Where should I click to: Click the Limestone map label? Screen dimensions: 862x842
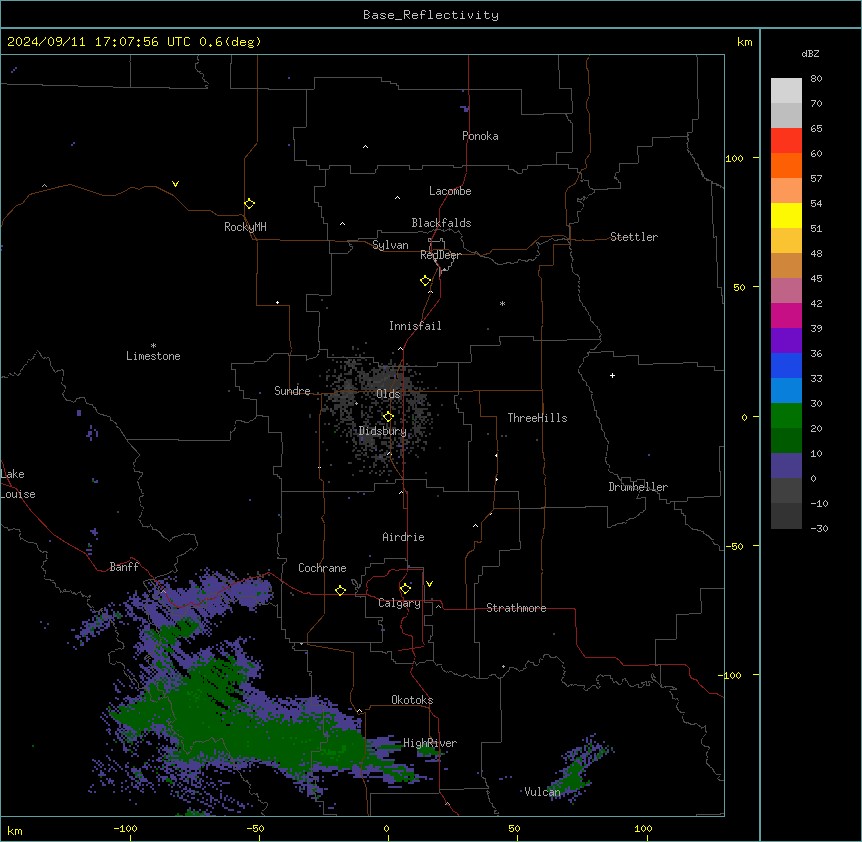click(x=153, y=356)
